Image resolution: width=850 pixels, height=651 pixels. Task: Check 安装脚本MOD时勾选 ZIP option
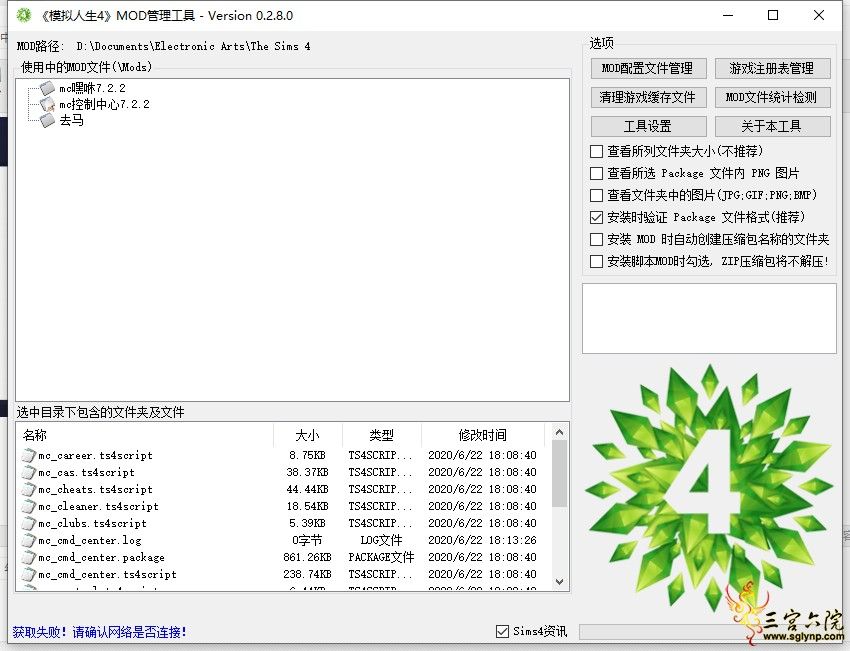coord(596,261)
